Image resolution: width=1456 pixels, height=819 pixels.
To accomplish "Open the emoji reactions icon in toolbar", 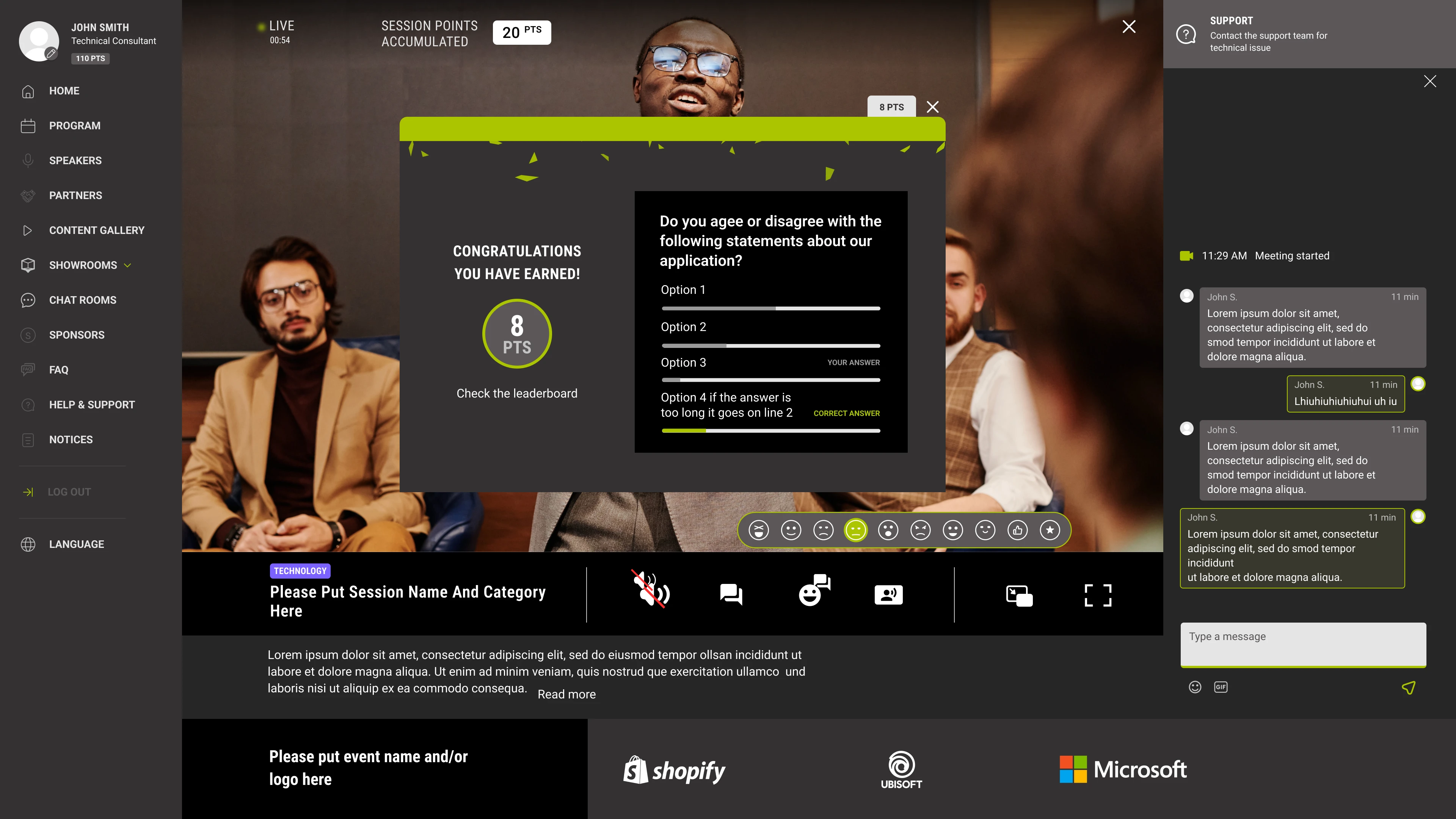I will coord(814,590).
